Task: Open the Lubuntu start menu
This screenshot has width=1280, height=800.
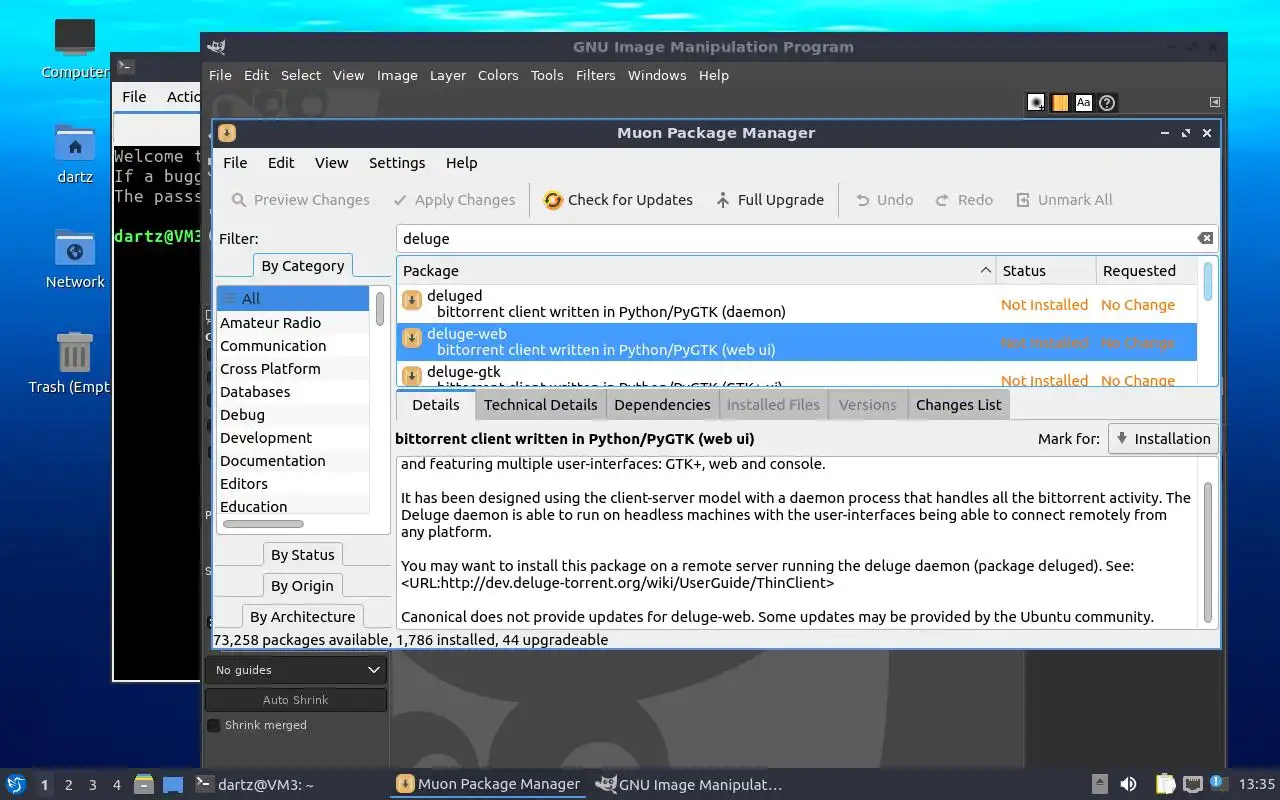Action: 16,784
